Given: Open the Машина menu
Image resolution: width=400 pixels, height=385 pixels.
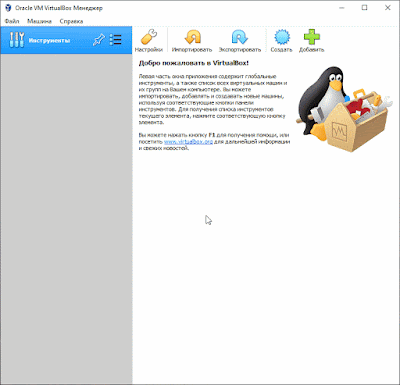Looking at the screenshot, I should 39,21.
